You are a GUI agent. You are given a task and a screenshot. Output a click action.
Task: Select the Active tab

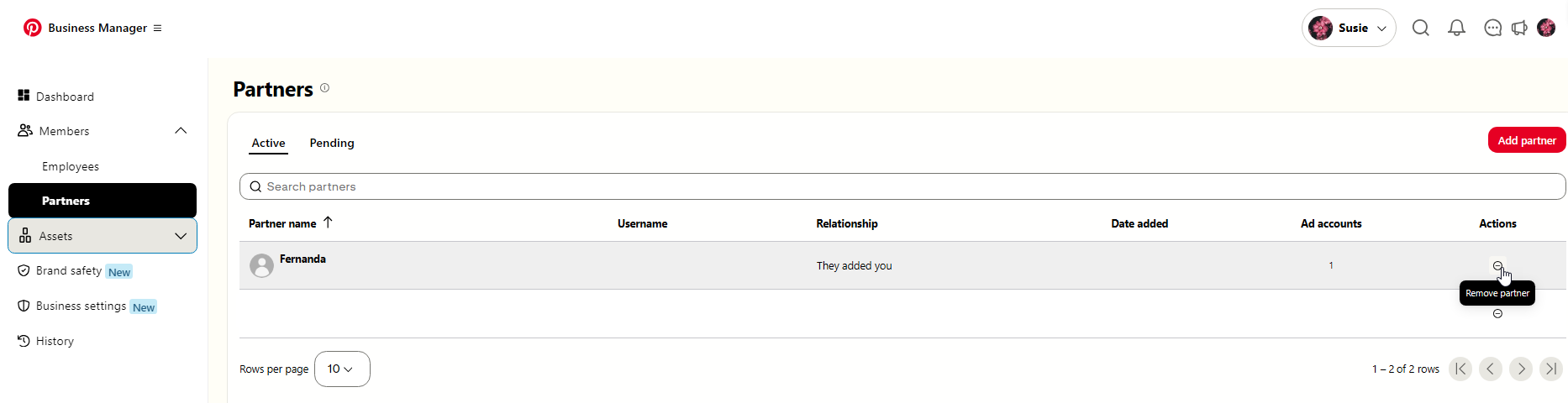coord(268,143)
